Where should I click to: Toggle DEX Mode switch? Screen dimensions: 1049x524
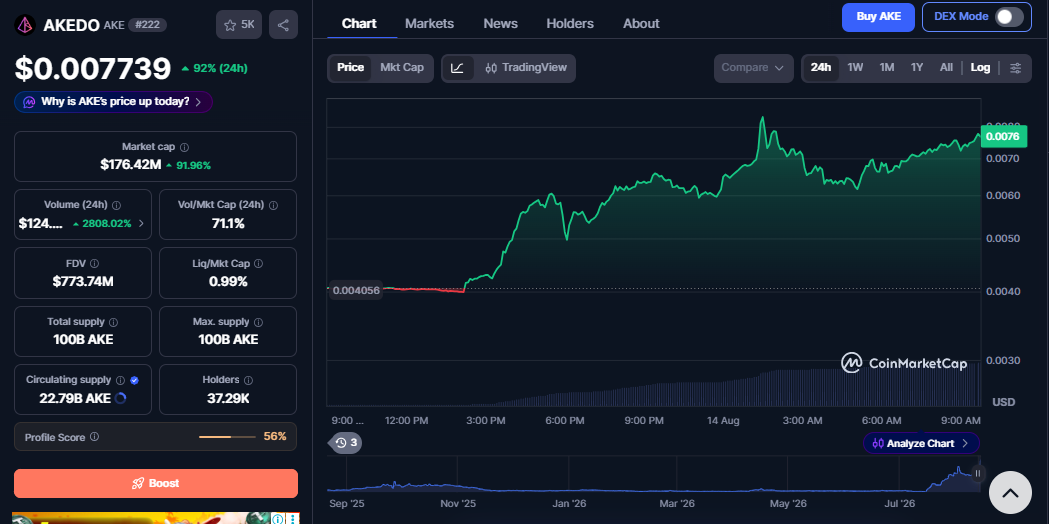(x=1009, y=17)
